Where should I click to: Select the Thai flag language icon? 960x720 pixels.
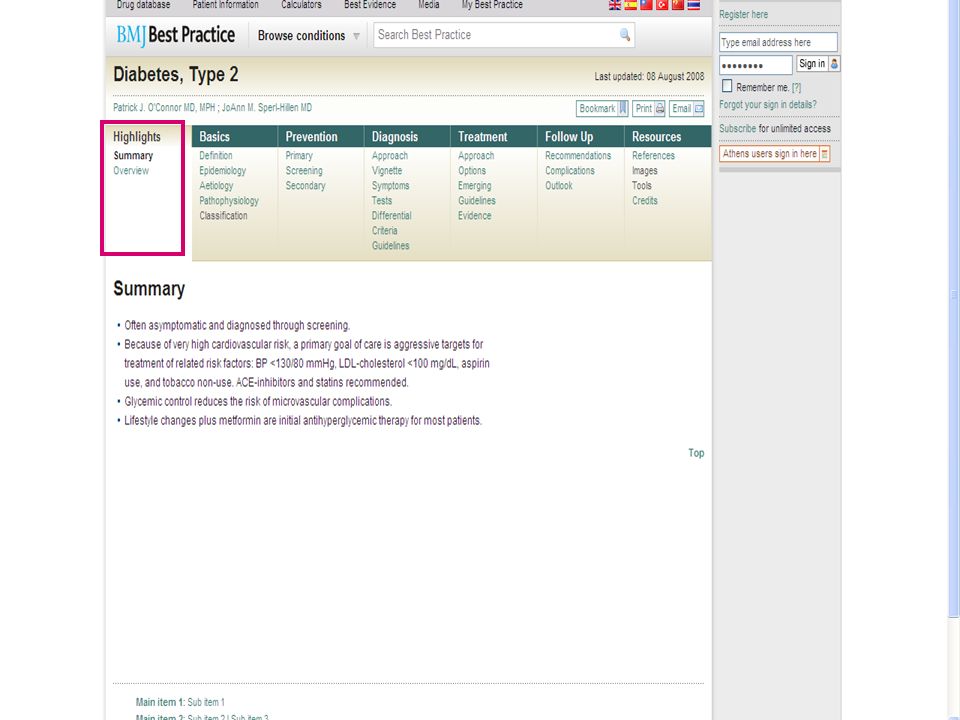tap(693, 5)
